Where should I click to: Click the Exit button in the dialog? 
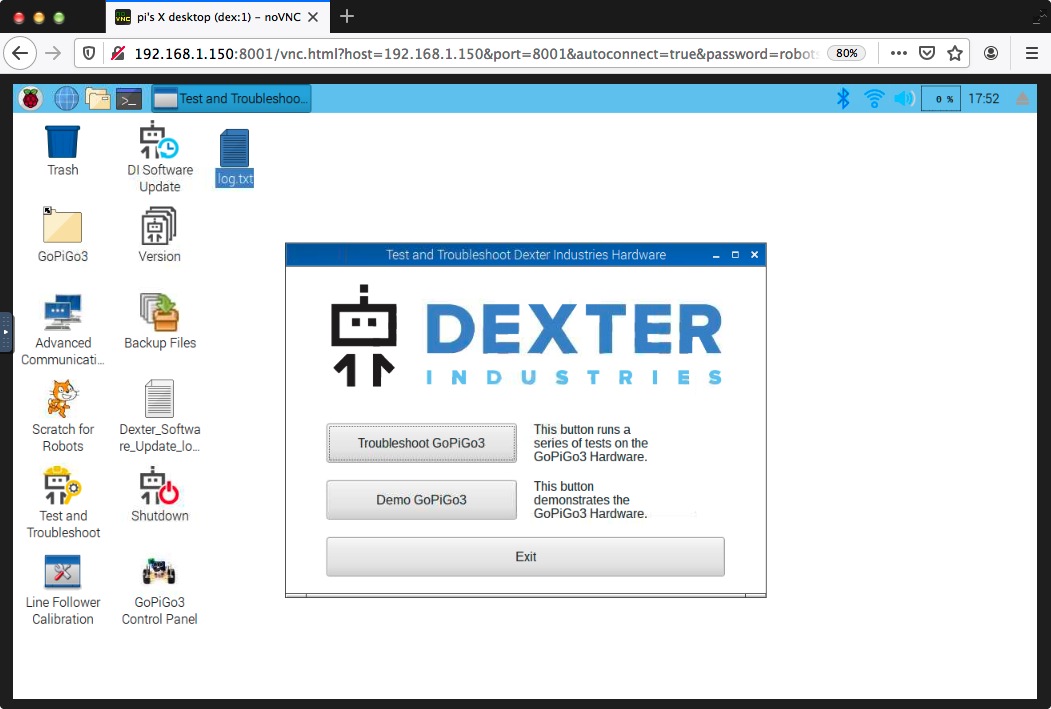tap(525, 557)
